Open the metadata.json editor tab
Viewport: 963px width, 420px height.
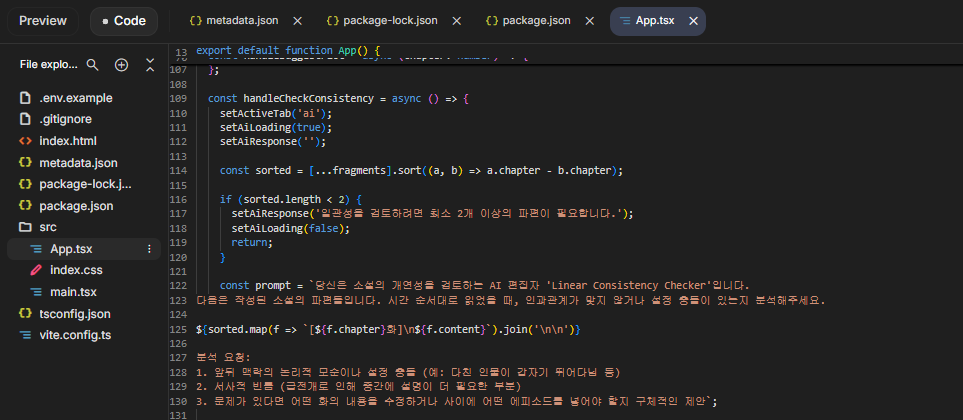(x=242, y=21)
